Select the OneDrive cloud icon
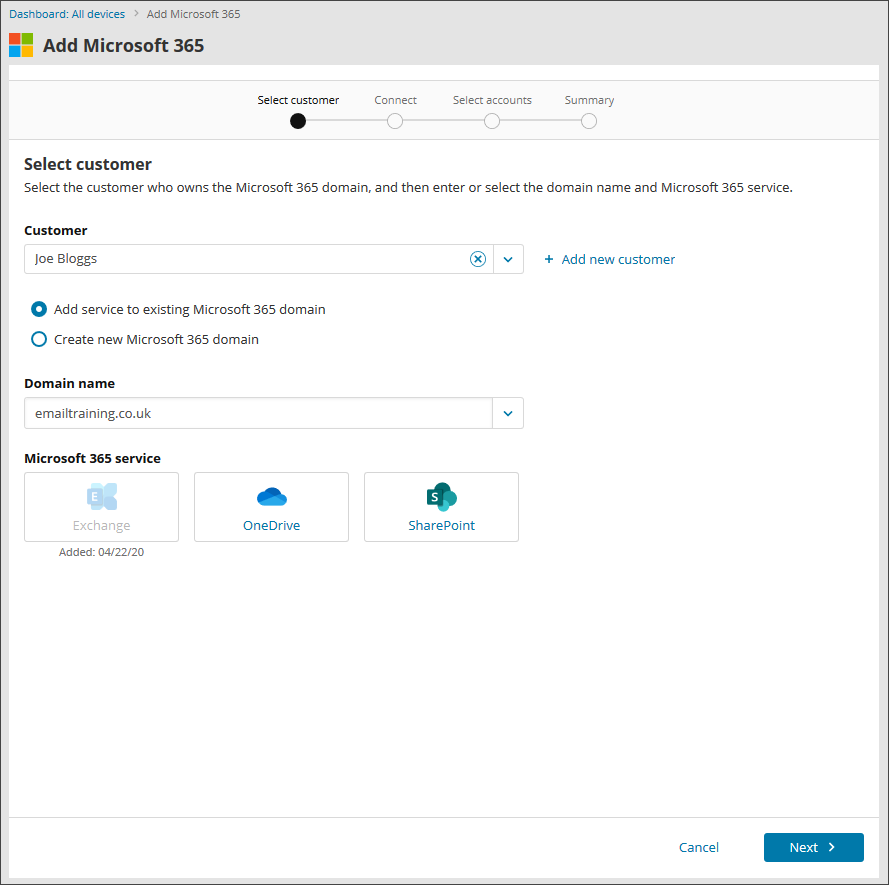The height and width of the screenshot is (885, 889). click(272, 497)
